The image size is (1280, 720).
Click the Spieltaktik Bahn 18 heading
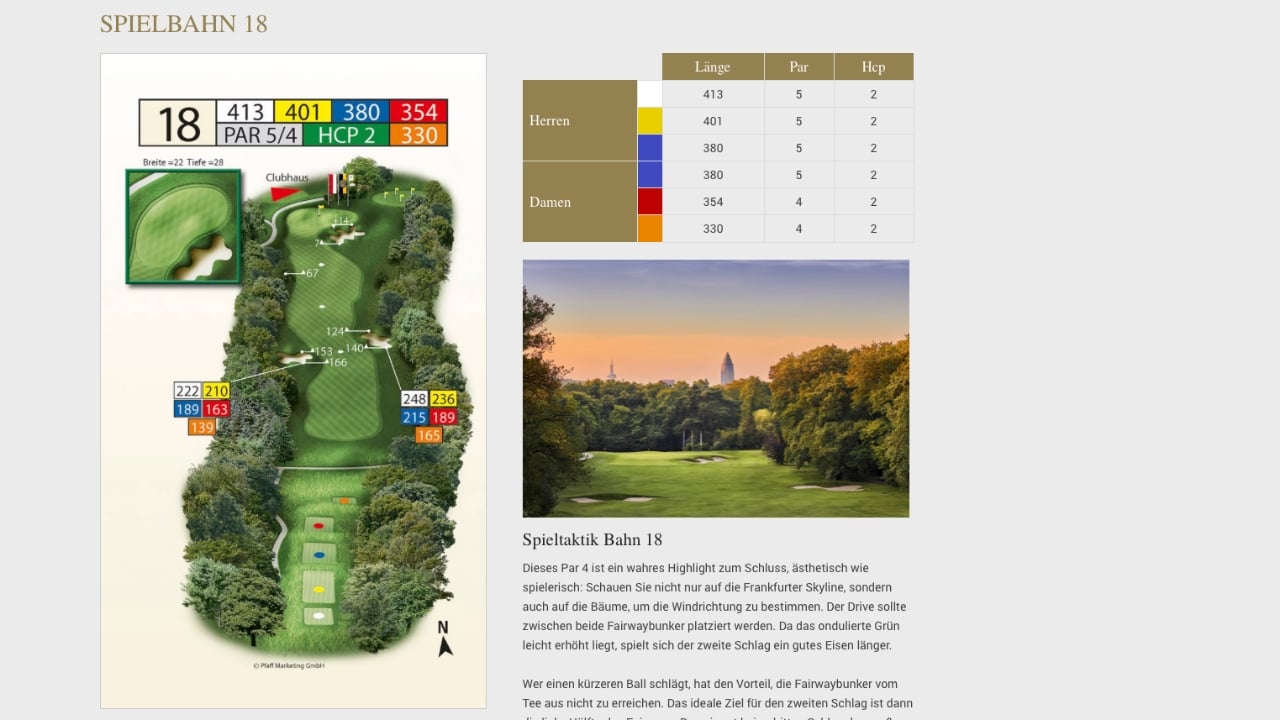pyautogui.click(x=592, y=540)
